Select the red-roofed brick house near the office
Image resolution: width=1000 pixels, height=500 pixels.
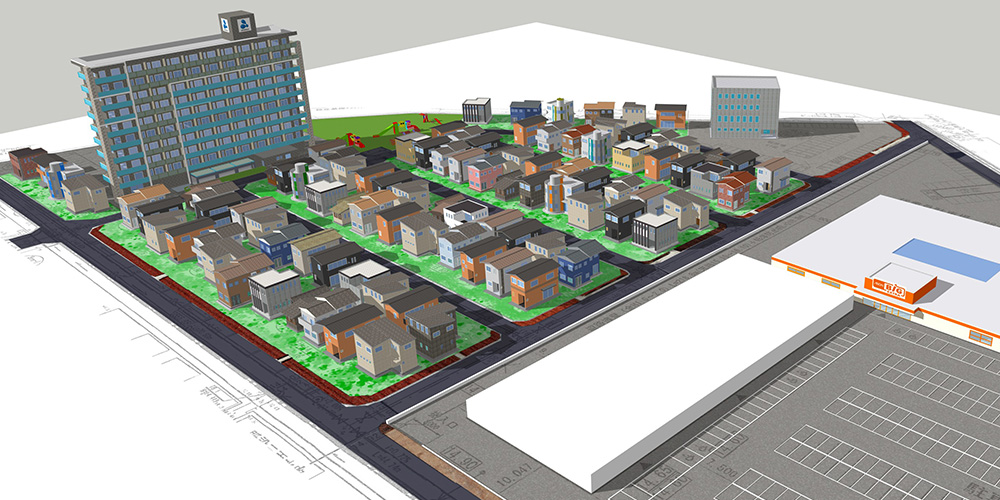coord(734,190)
